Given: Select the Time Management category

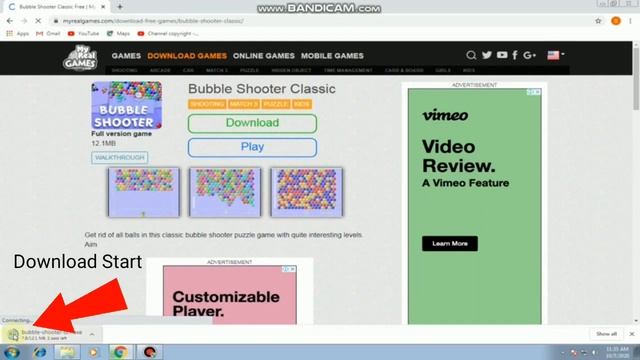Looking at the screenshot, I should (348, 71).
